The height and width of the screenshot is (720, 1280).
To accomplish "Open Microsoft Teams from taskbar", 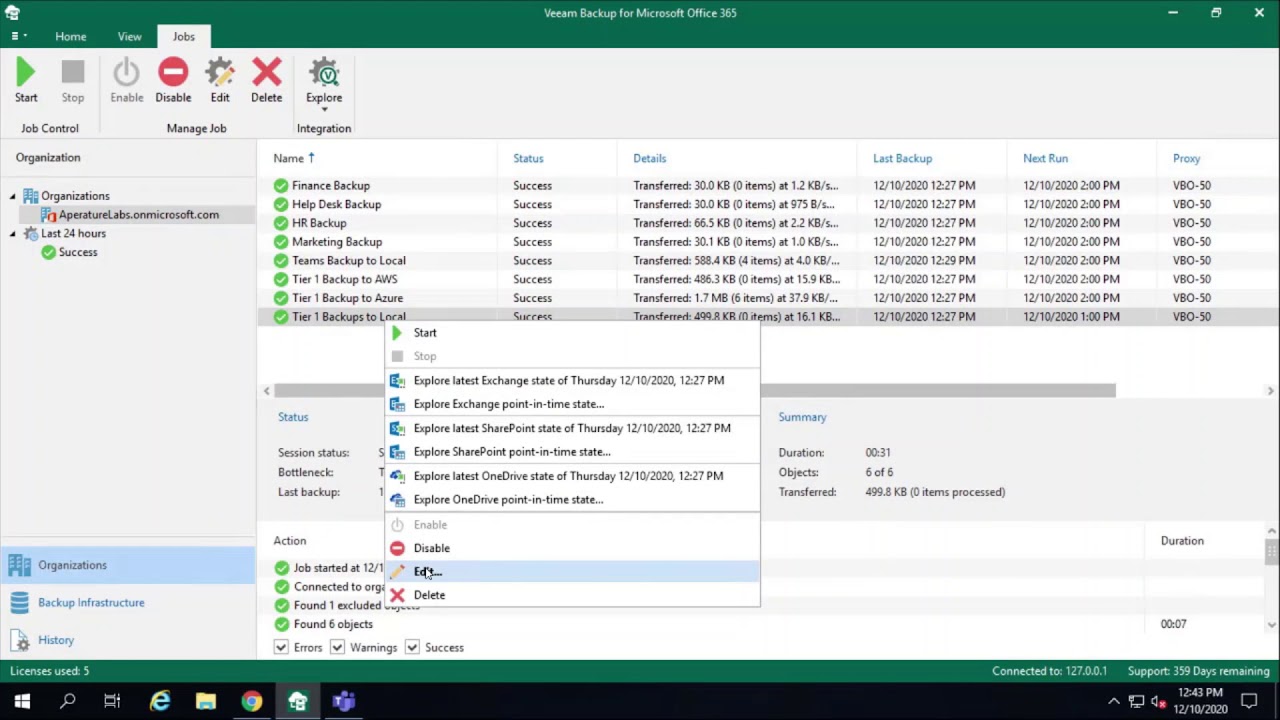I will [344, 701].
